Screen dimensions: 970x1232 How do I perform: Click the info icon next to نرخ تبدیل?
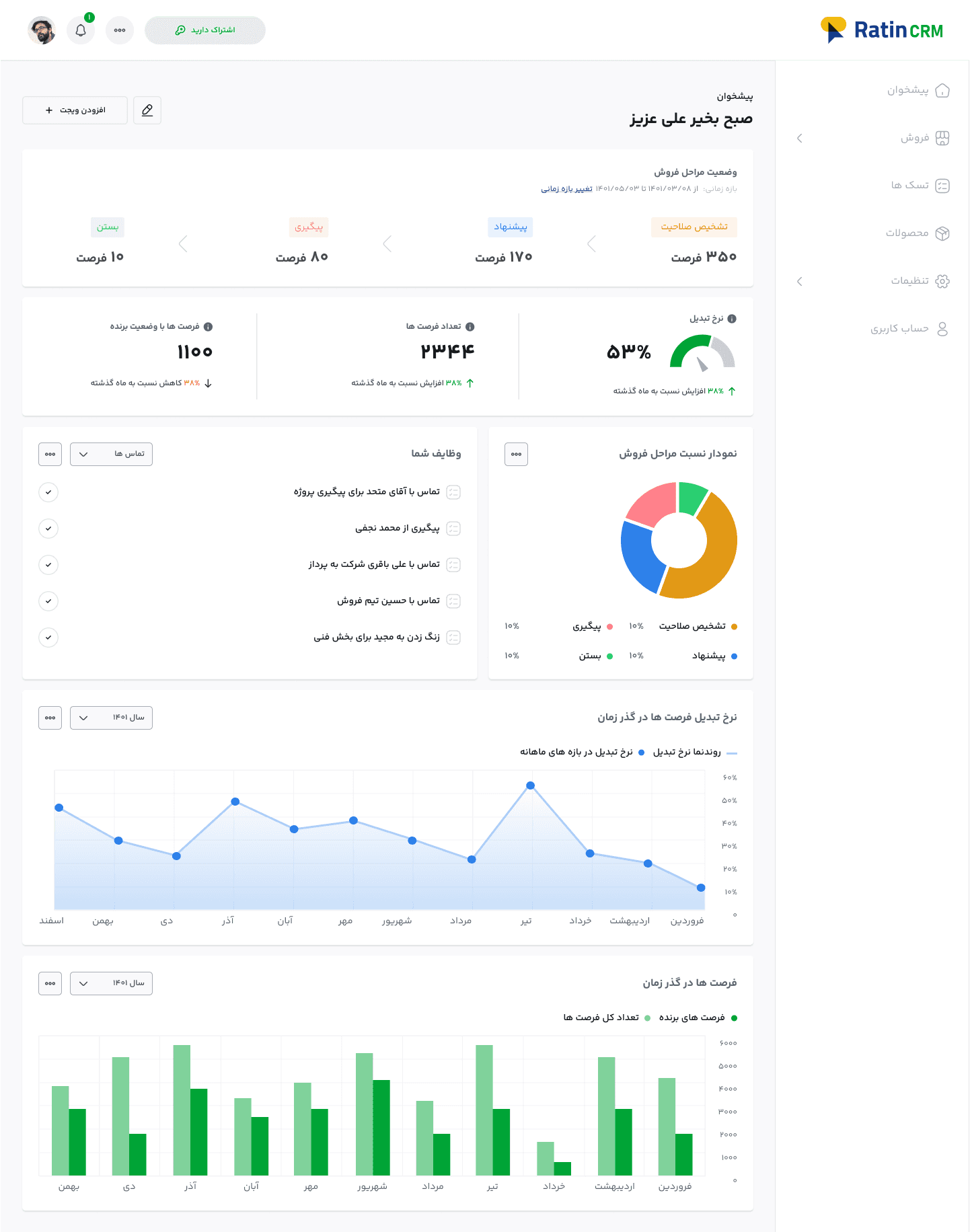(732, 319)
